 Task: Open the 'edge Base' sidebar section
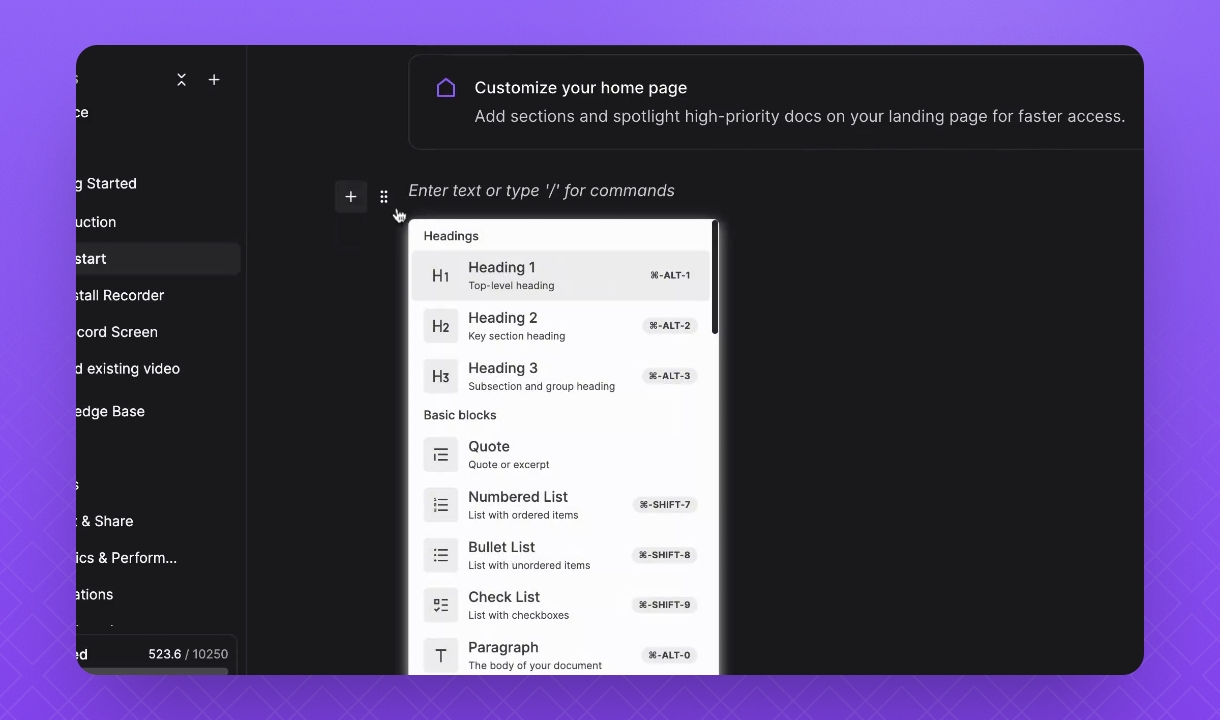point(110,411)
